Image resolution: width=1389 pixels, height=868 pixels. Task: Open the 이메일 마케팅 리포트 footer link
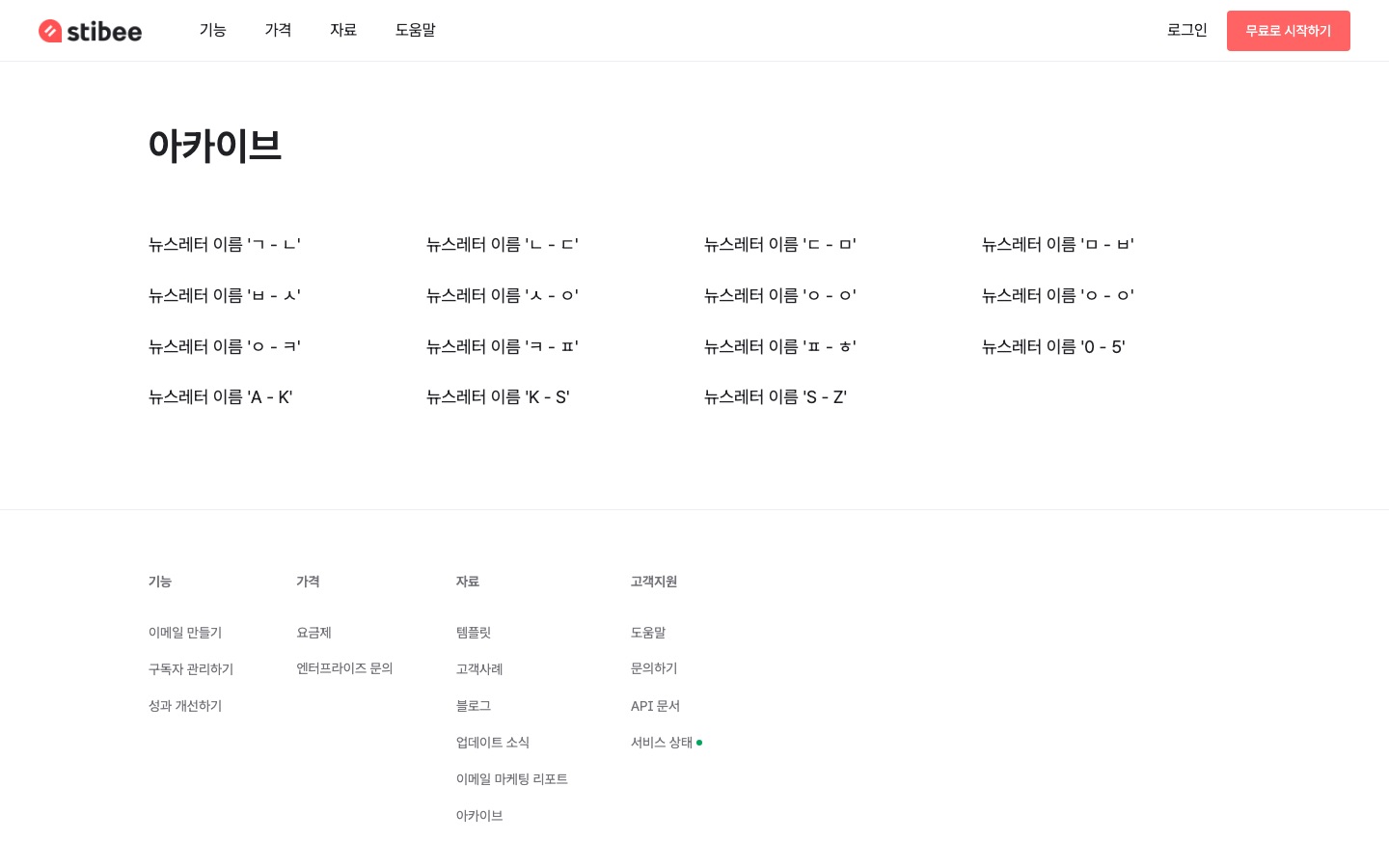(512, 779)
